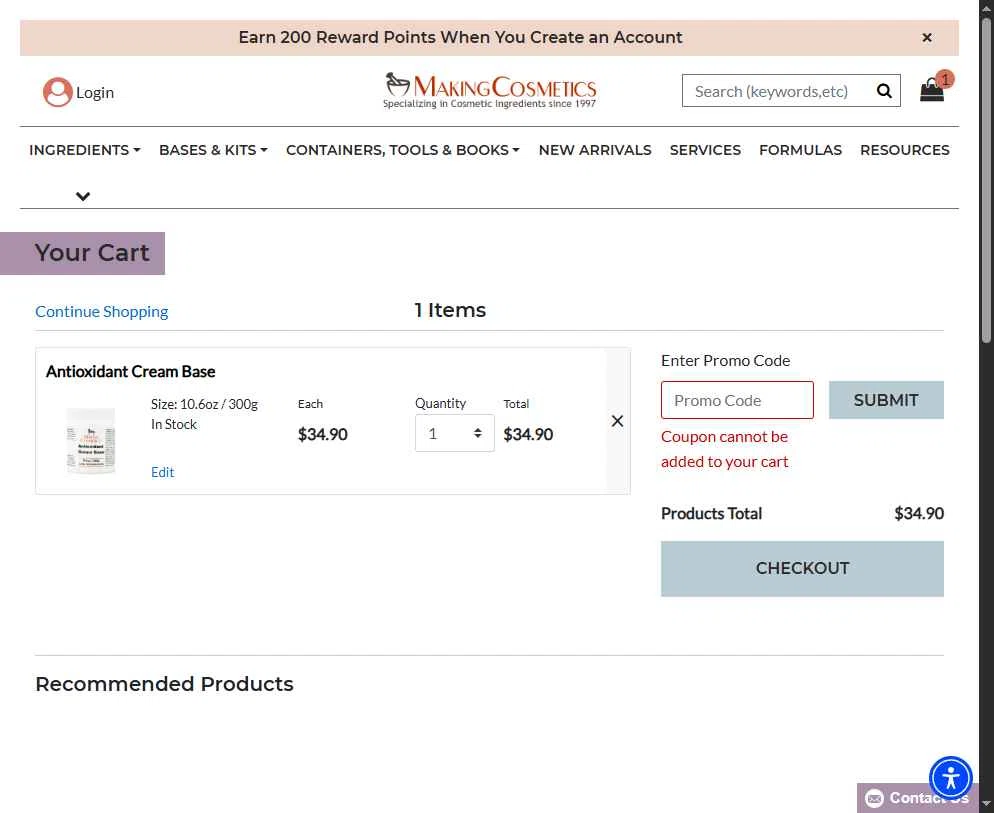Open Antioxidant Cream Base product title
Image resolution: width=994 pixels, height=813 pixels.
point(131,372)
